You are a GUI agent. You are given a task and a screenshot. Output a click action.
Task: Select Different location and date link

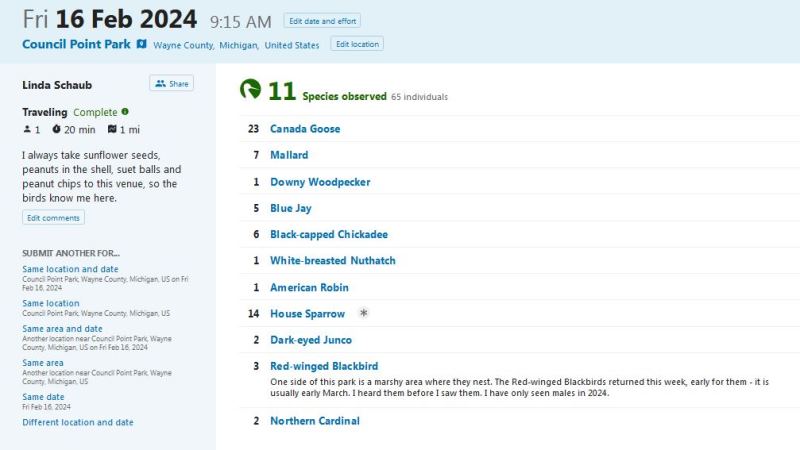pyautogui.click(x=77, y=422)
